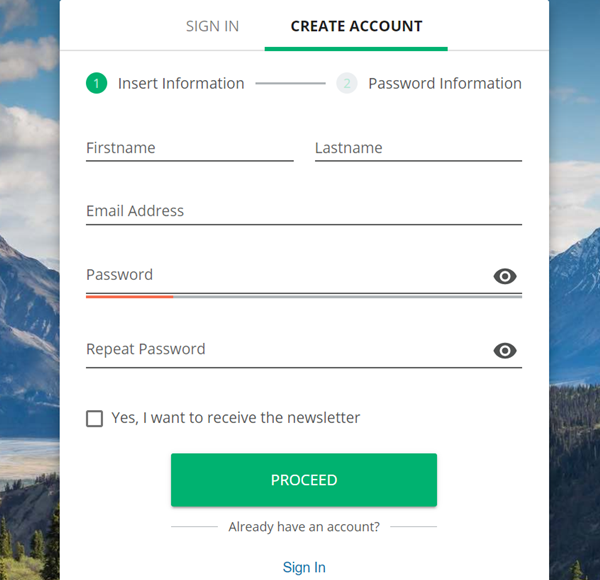Click the newsletter opt-in label text
The image size is (600, 580).
tap(235, 418)
